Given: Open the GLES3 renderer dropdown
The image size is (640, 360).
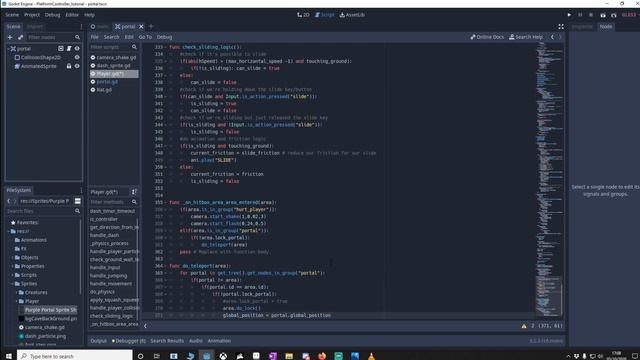Looking at the screenshot, I should click(630, 15).
